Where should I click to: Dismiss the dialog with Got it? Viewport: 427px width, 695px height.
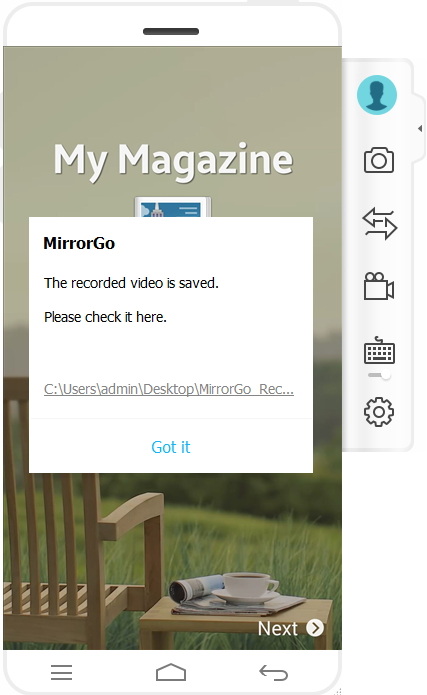click(x=171, y=447)
